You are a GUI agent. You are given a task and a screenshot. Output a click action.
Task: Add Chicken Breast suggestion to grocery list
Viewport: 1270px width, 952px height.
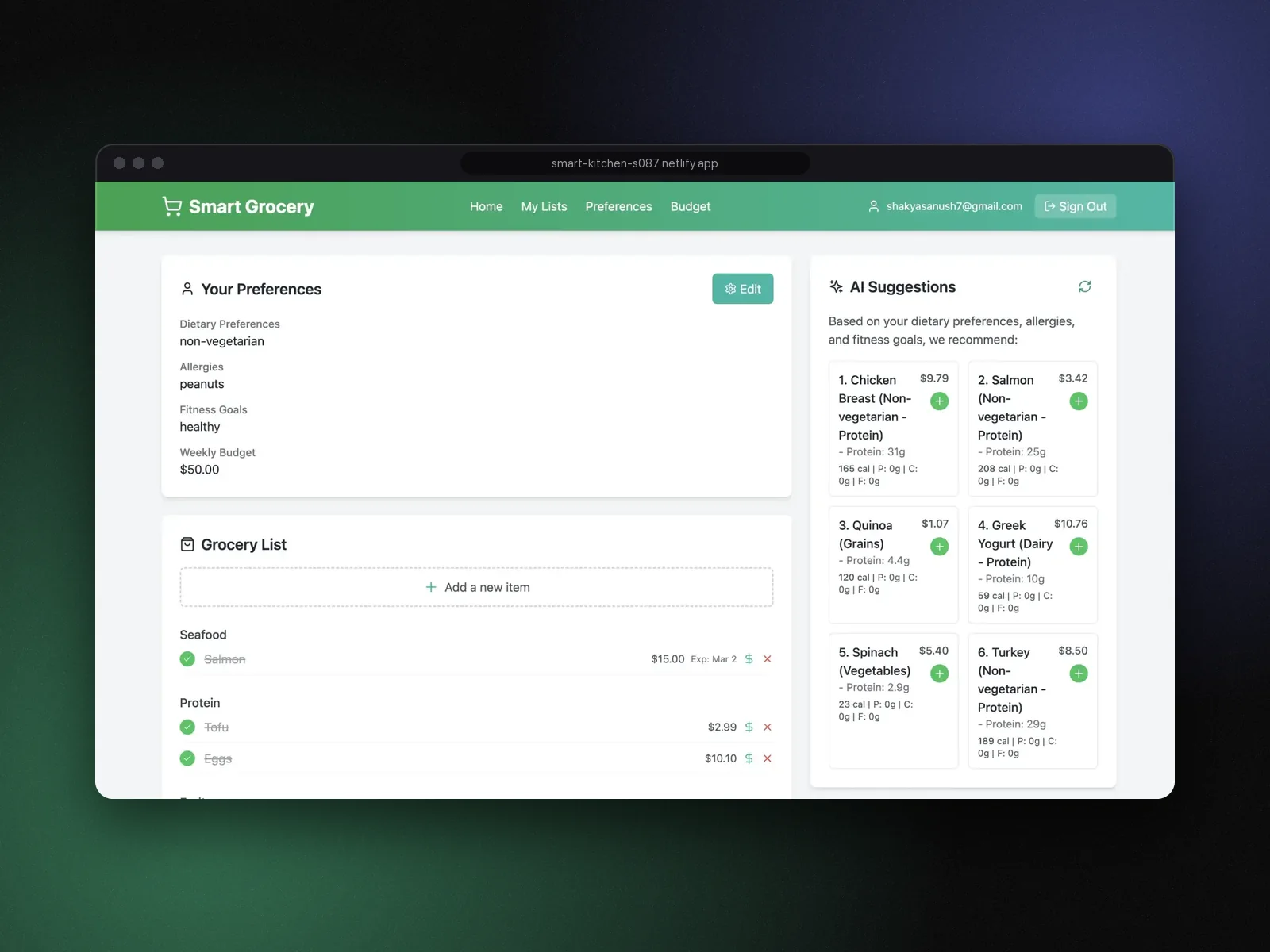coord(939,401)
